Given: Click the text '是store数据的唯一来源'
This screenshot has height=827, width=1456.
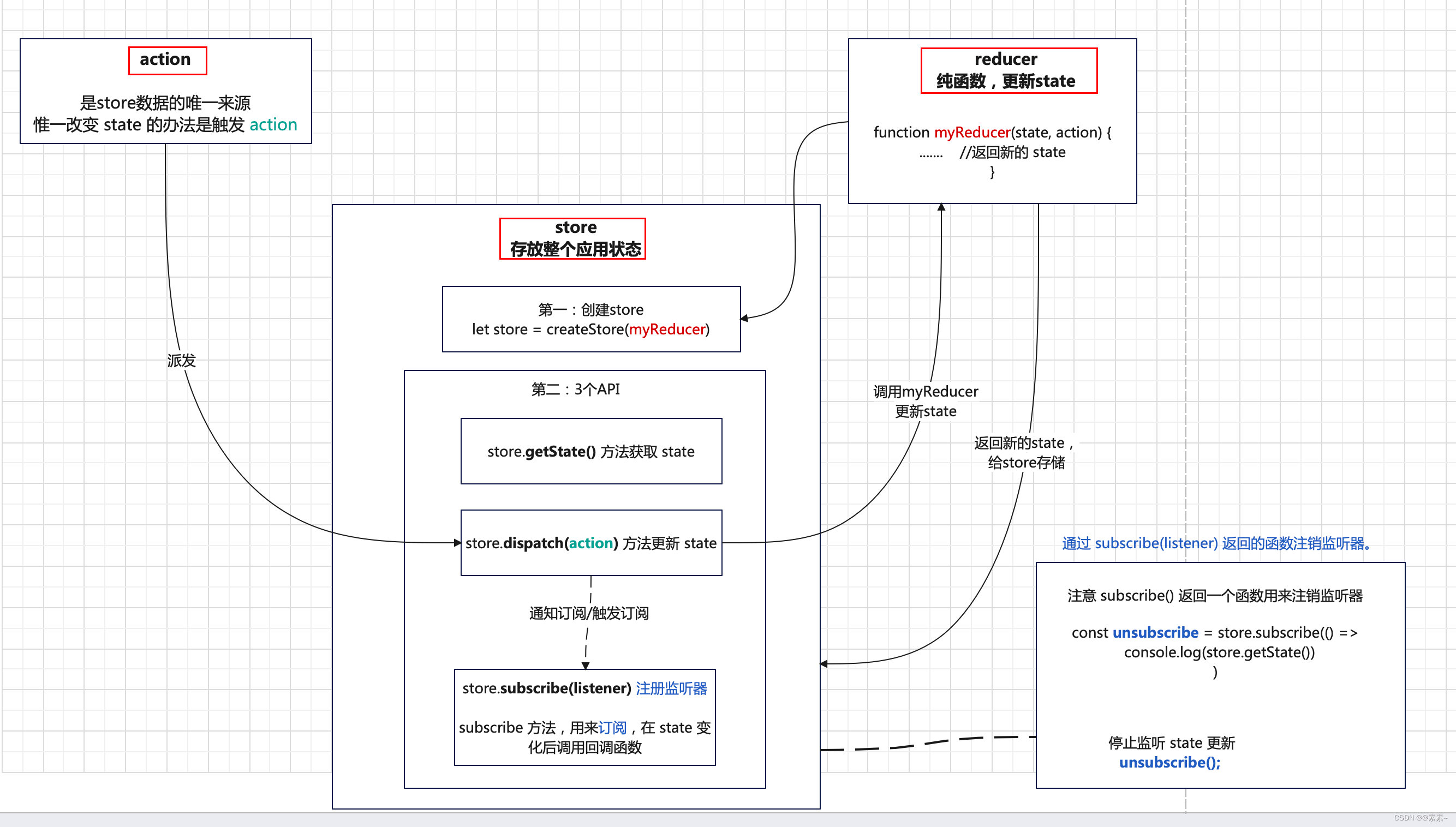Looking at the screenshot, I should (165, 103).
